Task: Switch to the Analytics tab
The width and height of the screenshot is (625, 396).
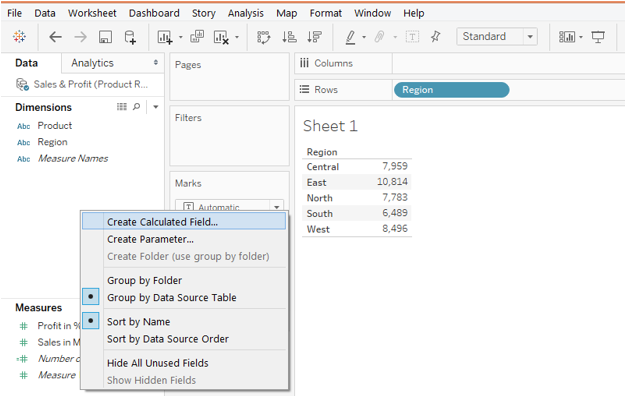Action: (92, 63)
